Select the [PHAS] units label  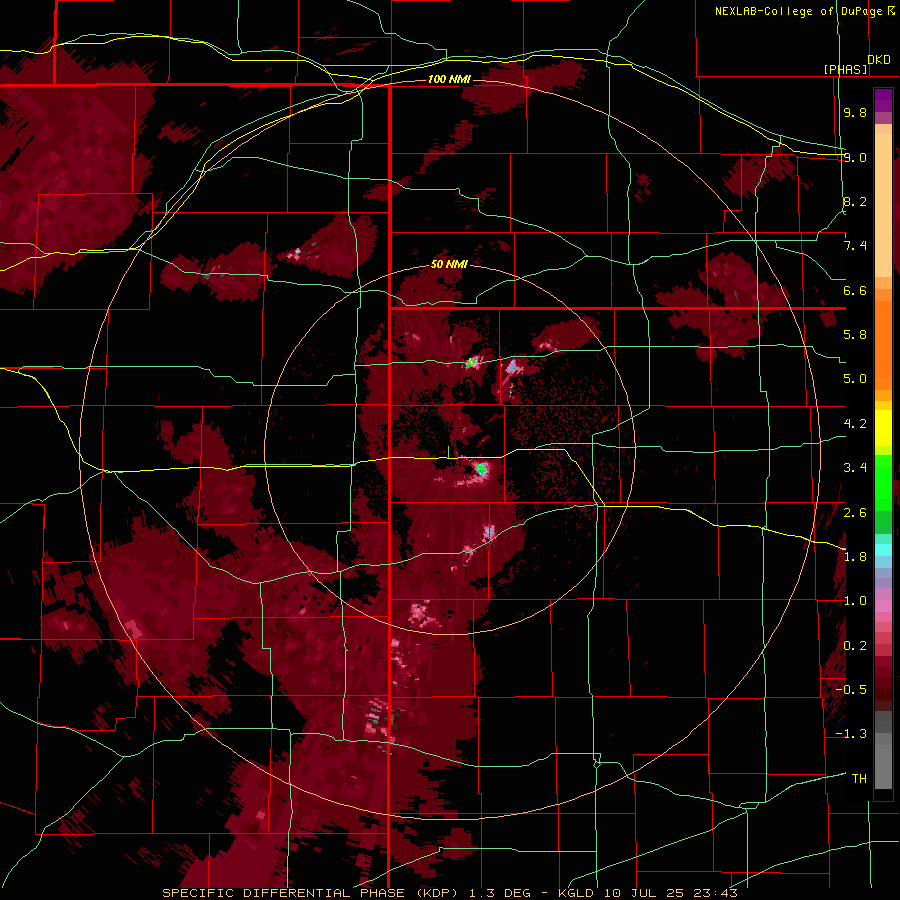[845, 69]
